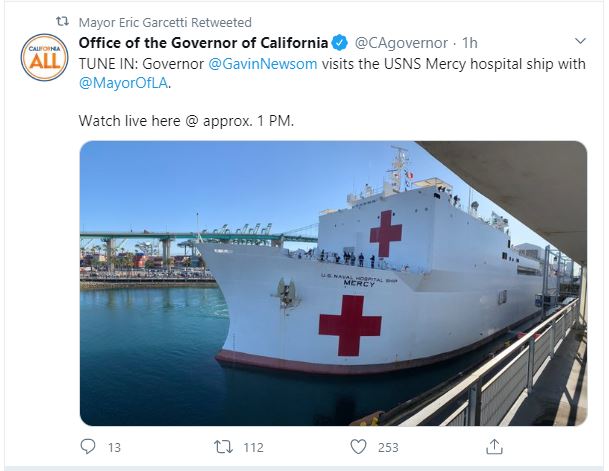Click Mayor Eric Garcetti Retweeted label
The image size is (609, 471).
pos(165,23)
